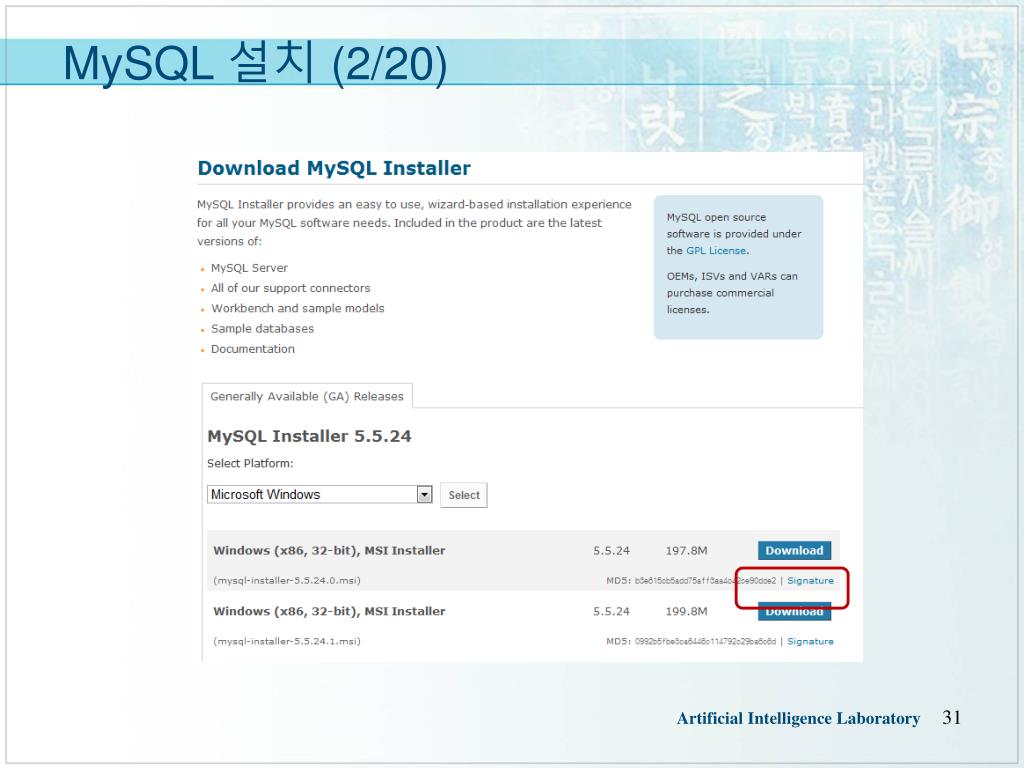Click file name (mysql-installer-5.5.24.1.msi)

tap(287, 641)
